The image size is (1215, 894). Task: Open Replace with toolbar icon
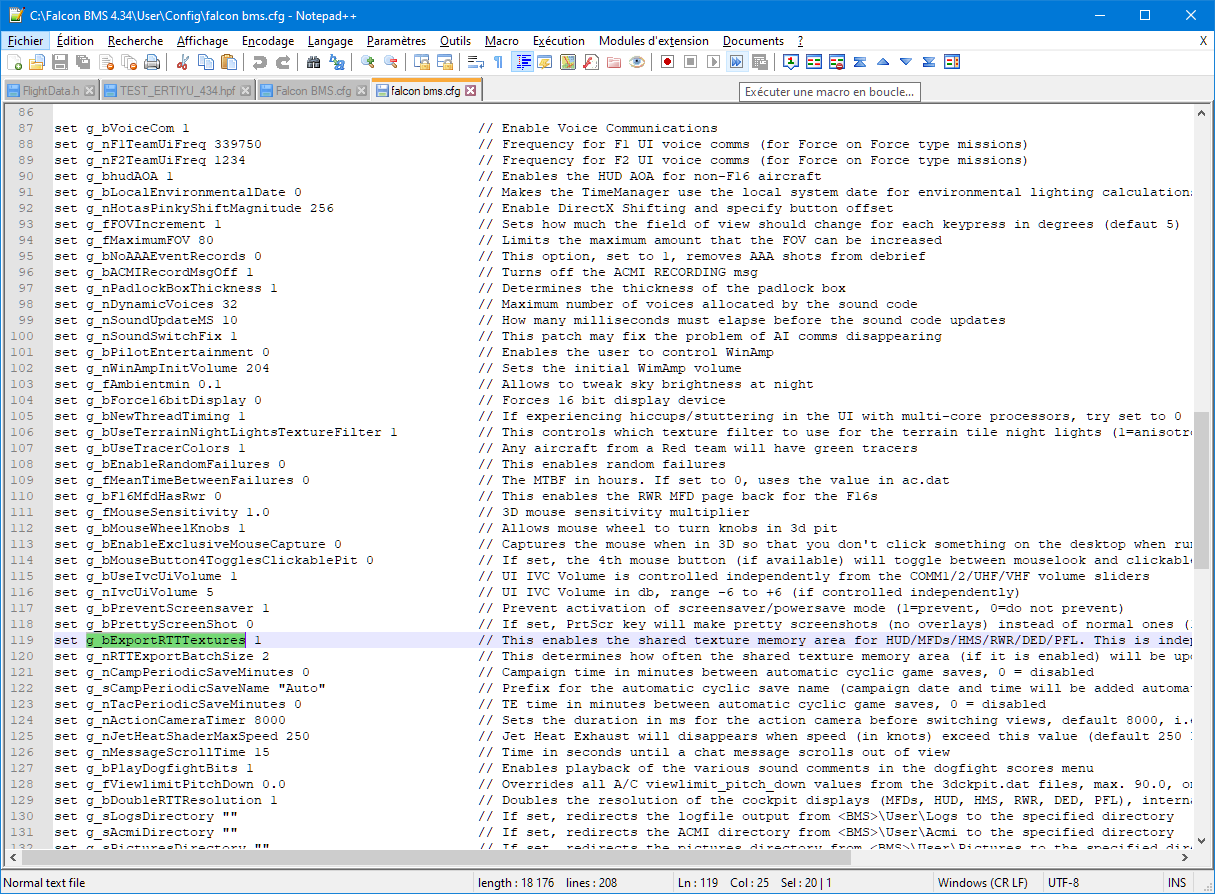tap(337, 62)
